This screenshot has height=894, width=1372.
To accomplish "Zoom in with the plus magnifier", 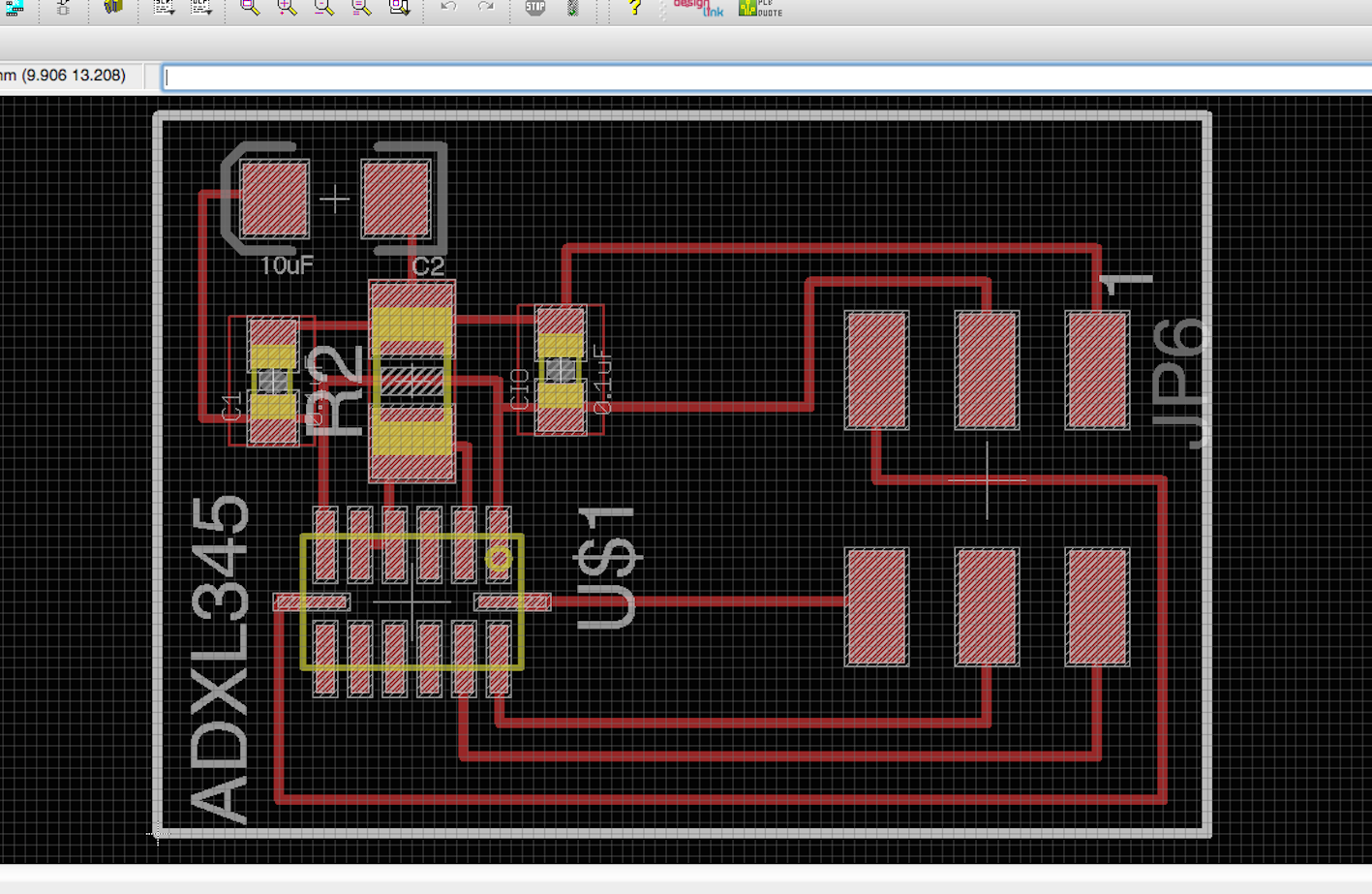I will (x=287, y=8).
